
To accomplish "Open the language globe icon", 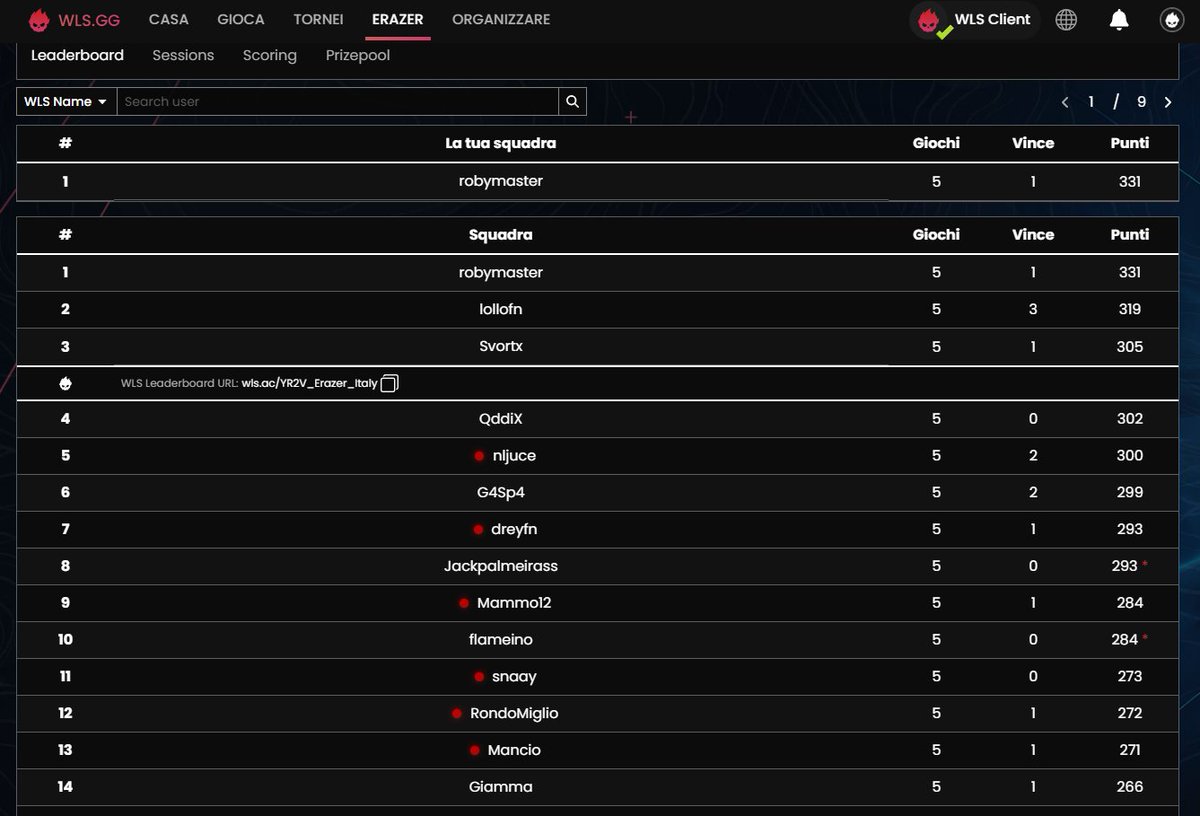I will click(x=1066, y=19).
